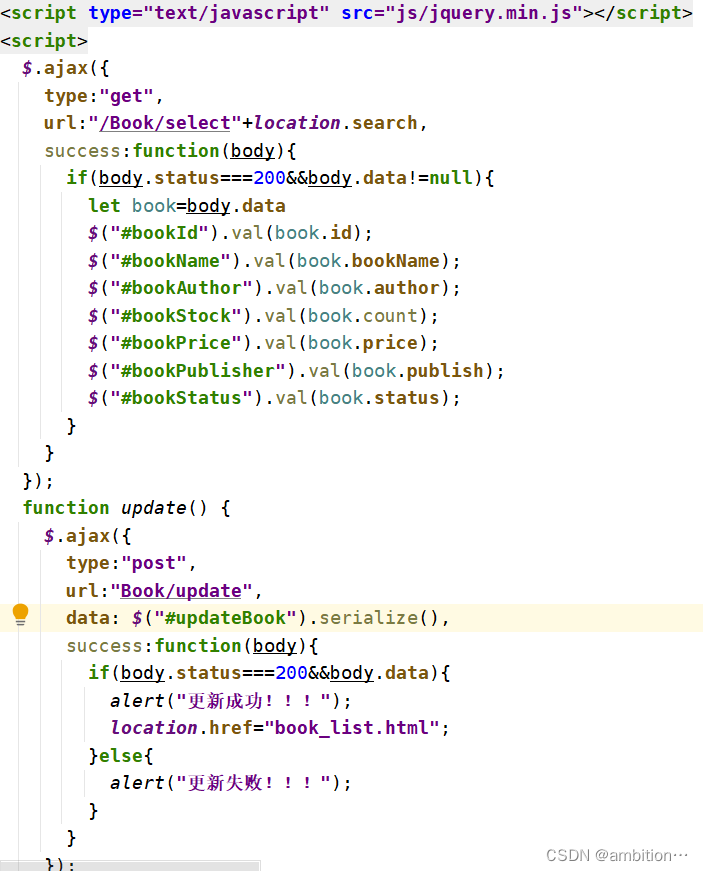Click the let book=body.data line

[x=187, y=206]
